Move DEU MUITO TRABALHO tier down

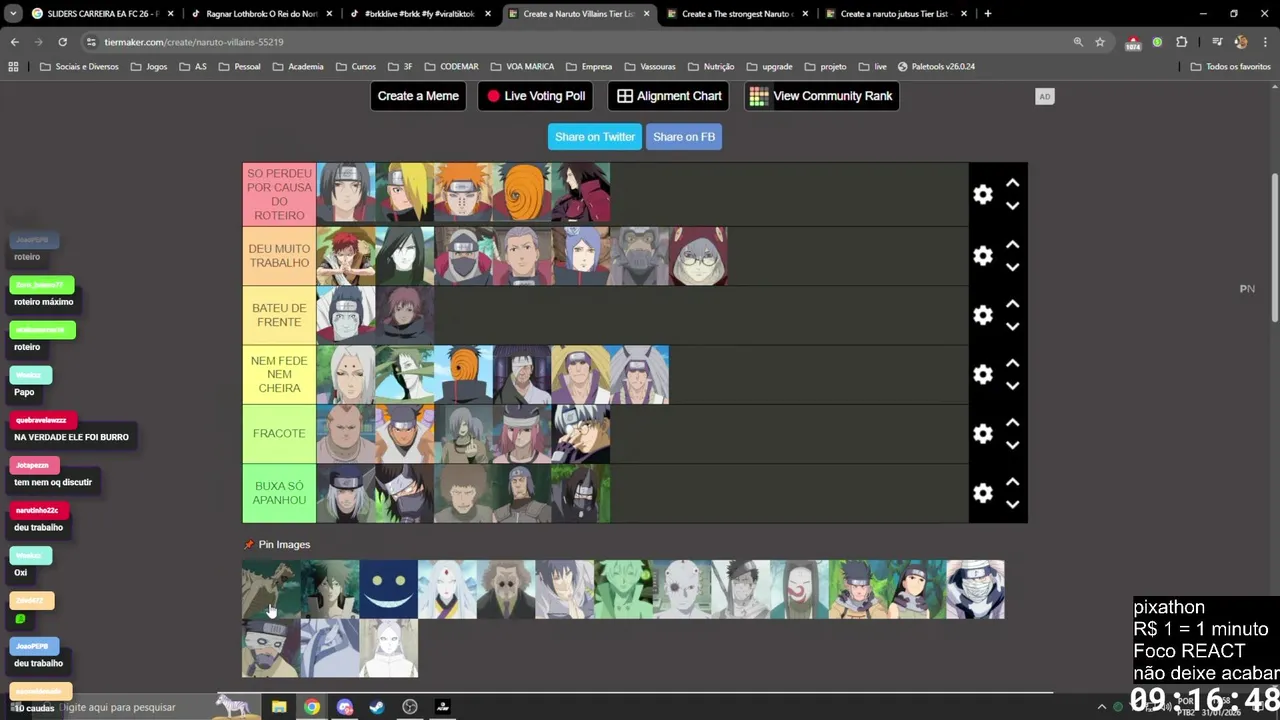pyautogui.click(x=1012, y=267)
